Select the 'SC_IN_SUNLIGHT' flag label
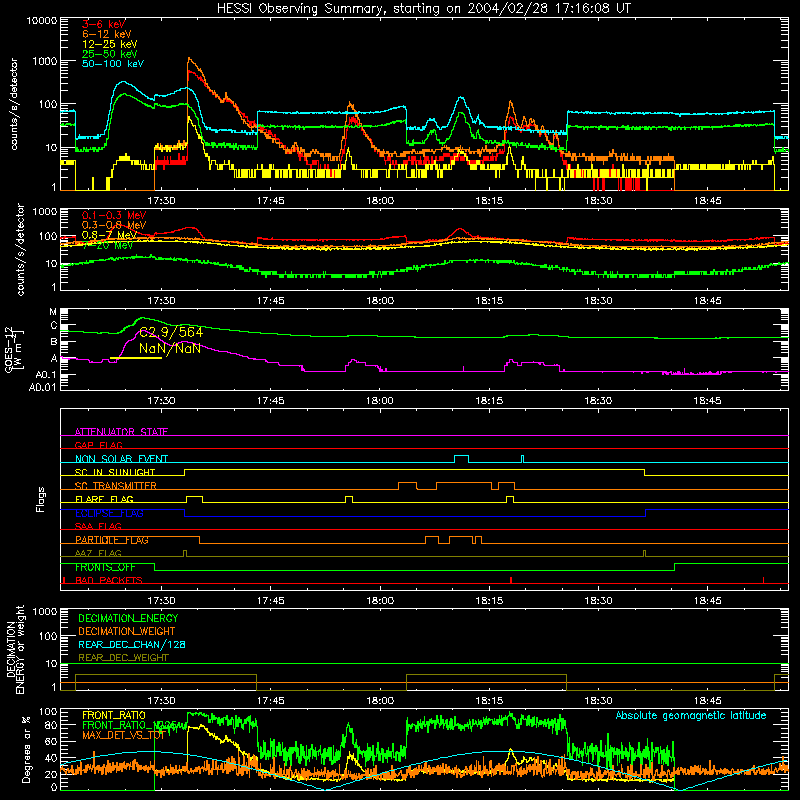The width and height of the screenshot is (800, 800). [115, 472]
